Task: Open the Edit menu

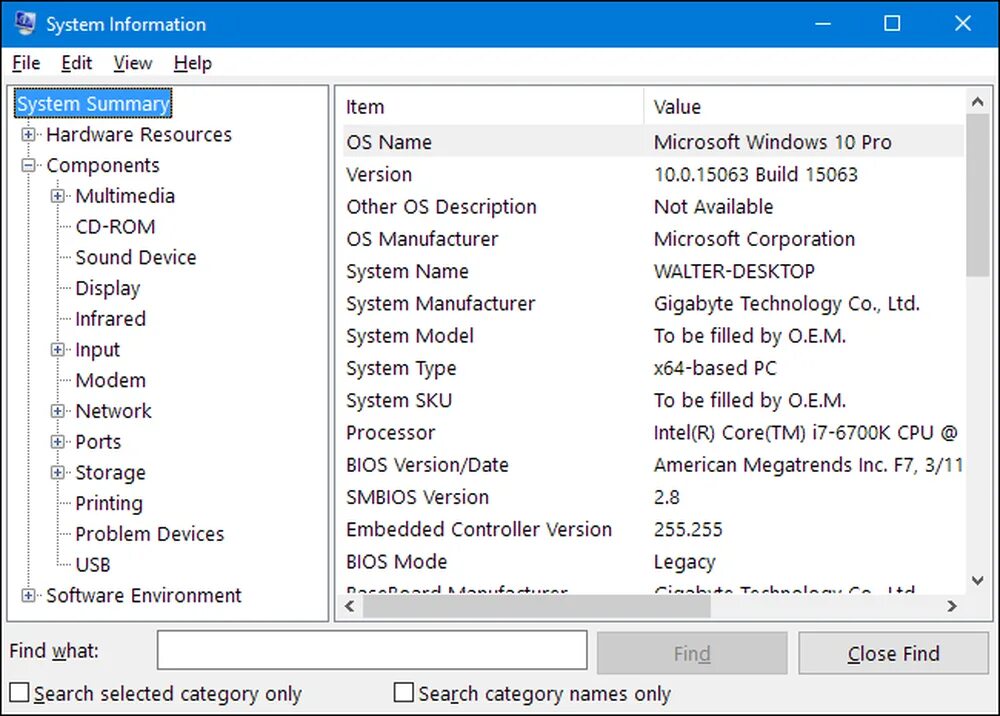Action: click(77, 63)
